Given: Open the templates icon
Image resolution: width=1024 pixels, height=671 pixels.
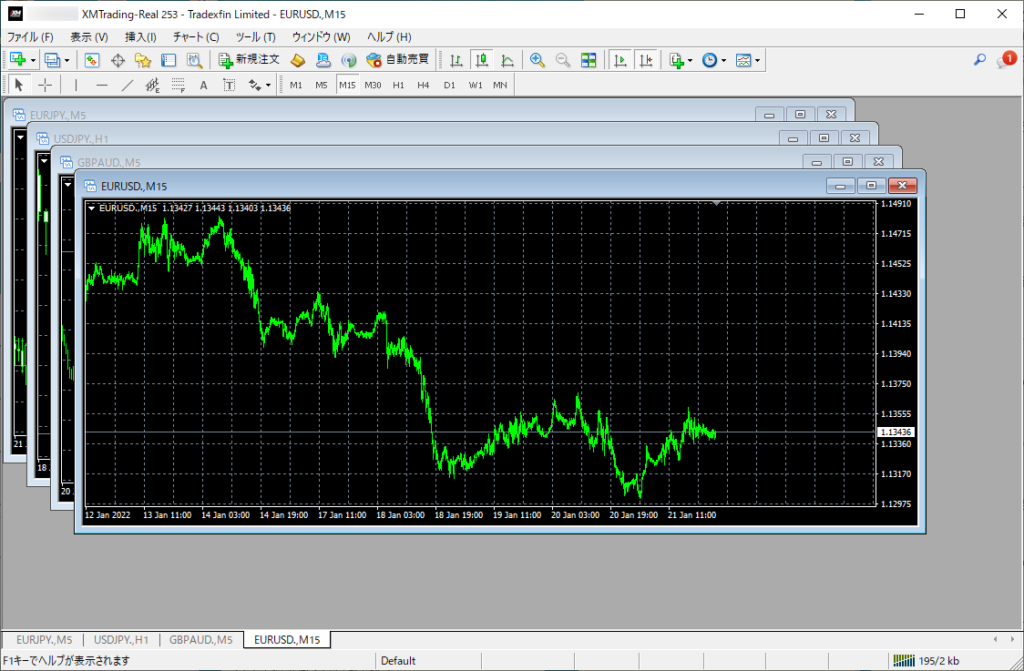Looking at the screenshot, I should point(743,60).
